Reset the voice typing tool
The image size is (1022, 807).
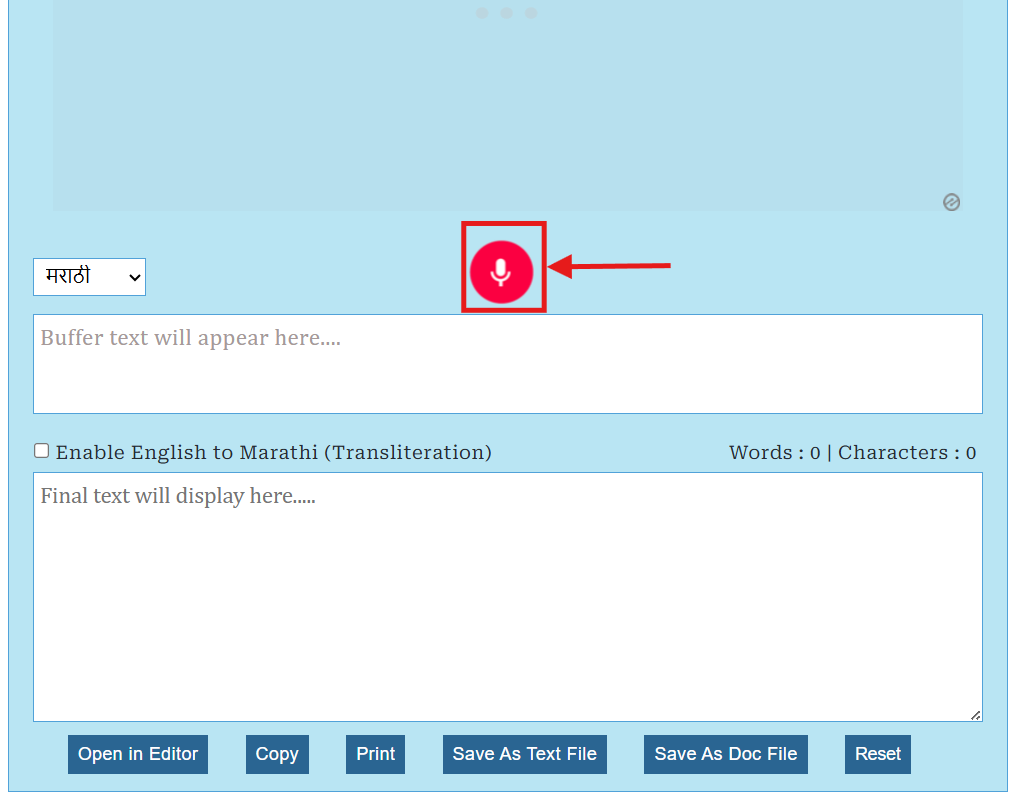pyautogui.click(x=877, y=754)
